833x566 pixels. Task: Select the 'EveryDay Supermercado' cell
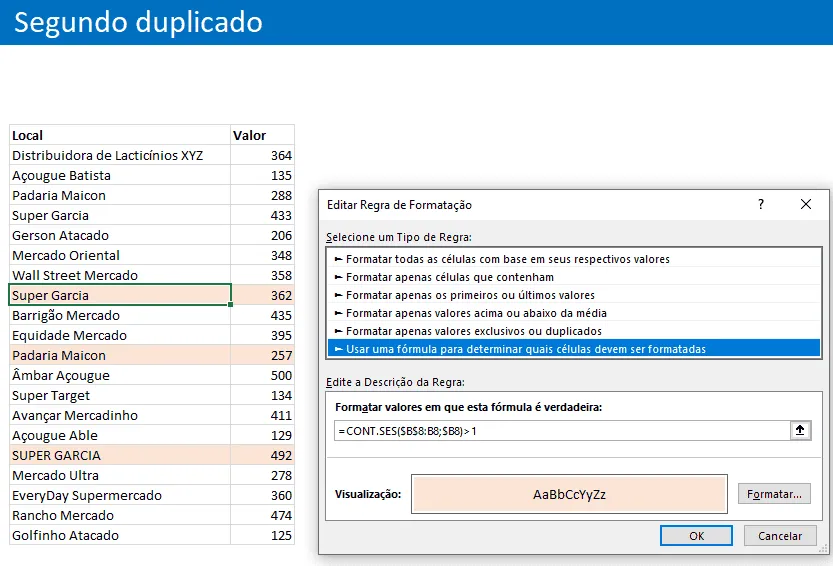(x=120, y=495)
